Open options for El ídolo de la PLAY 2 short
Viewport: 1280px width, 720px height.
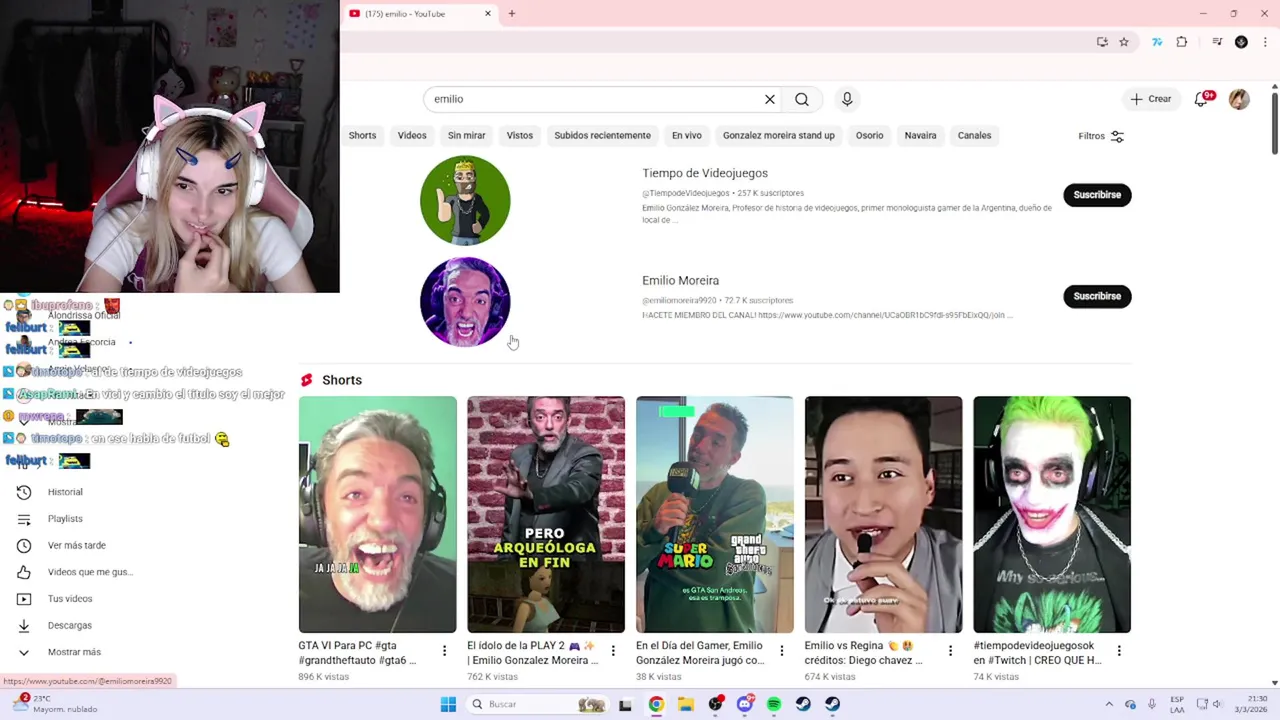[613, 651]
